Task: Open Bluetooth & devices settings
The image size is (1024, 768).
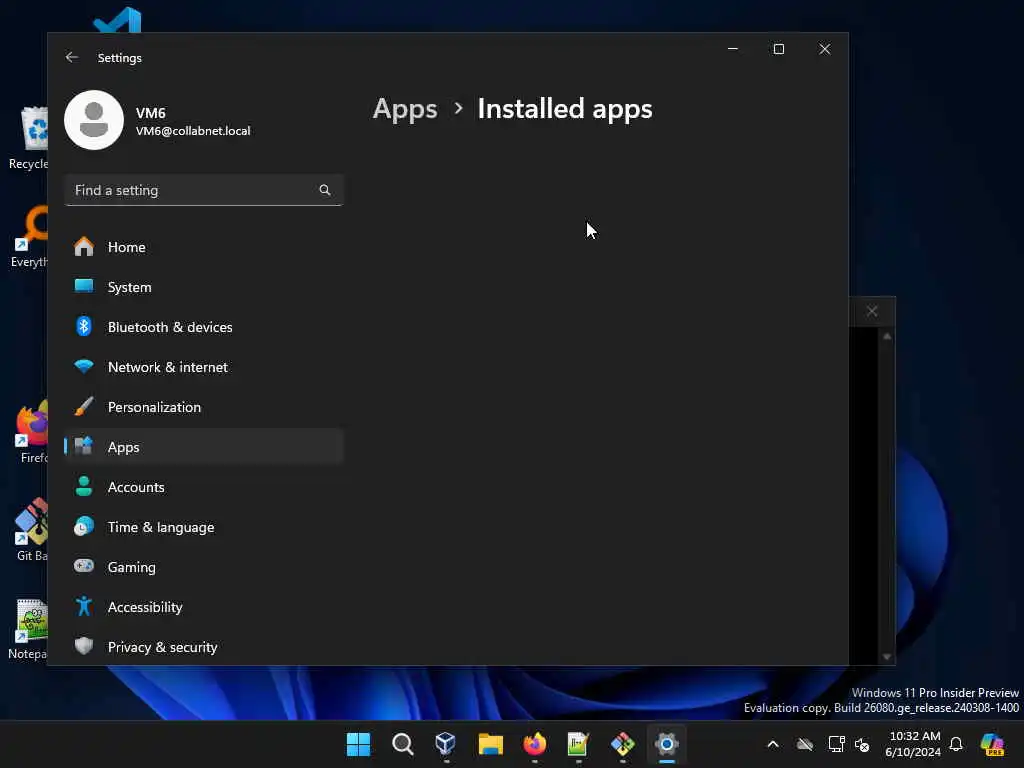Action: click(204, 327)
